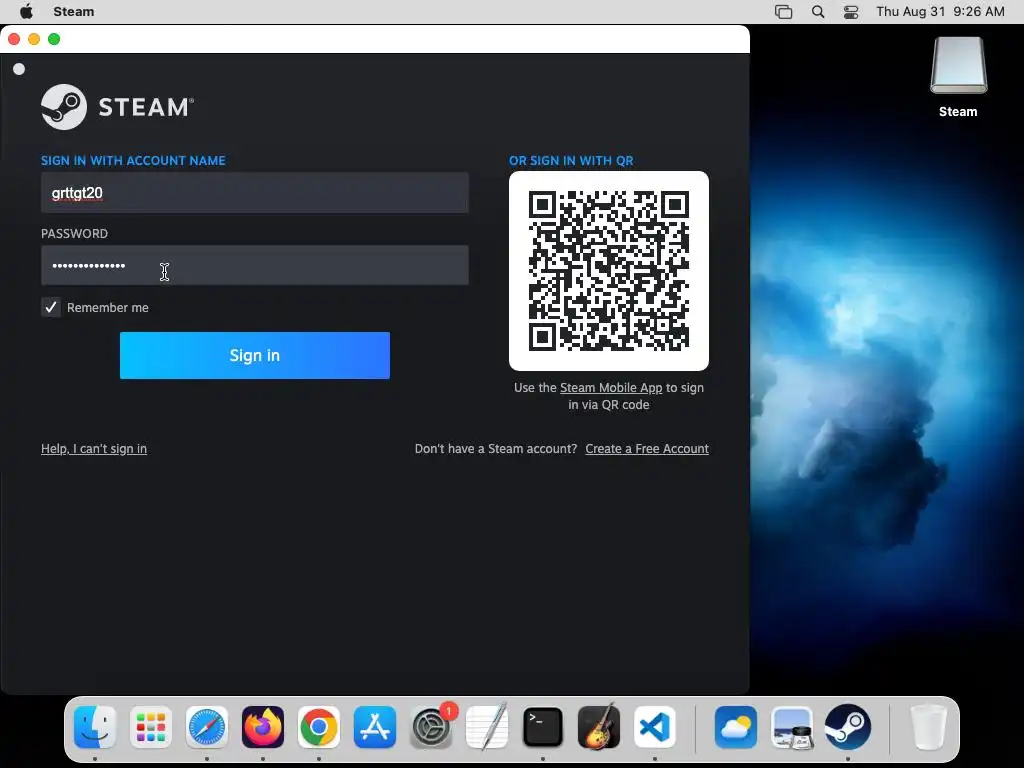Viewport: 1024px width, 768px height.
Task: Click the Steam icon in the dock
Action: [x=848, y=727]
